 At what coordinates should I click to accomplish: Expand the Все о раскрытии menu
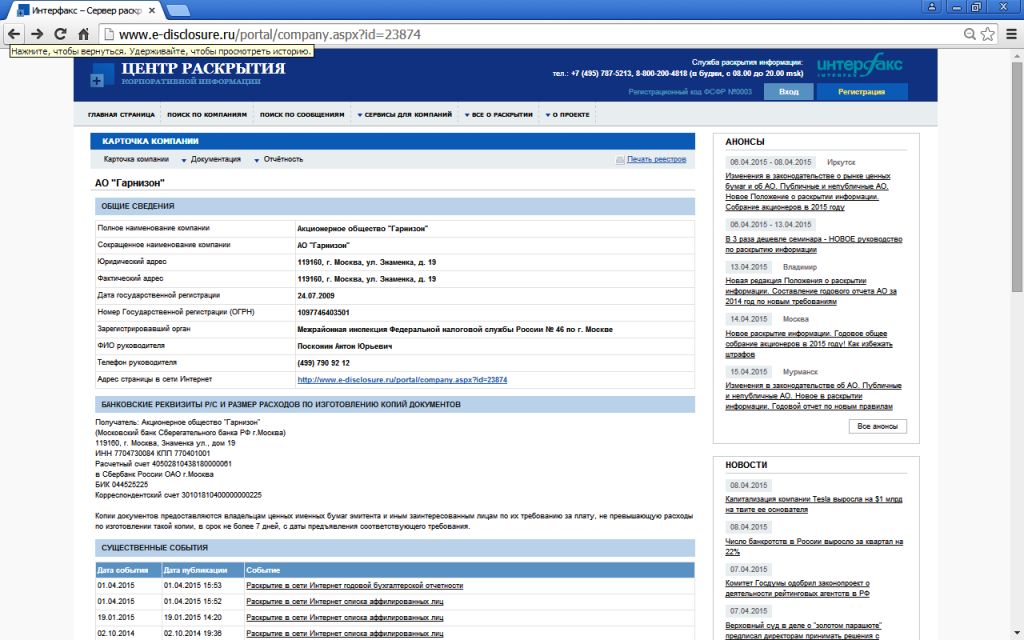(x=500, y=115)
